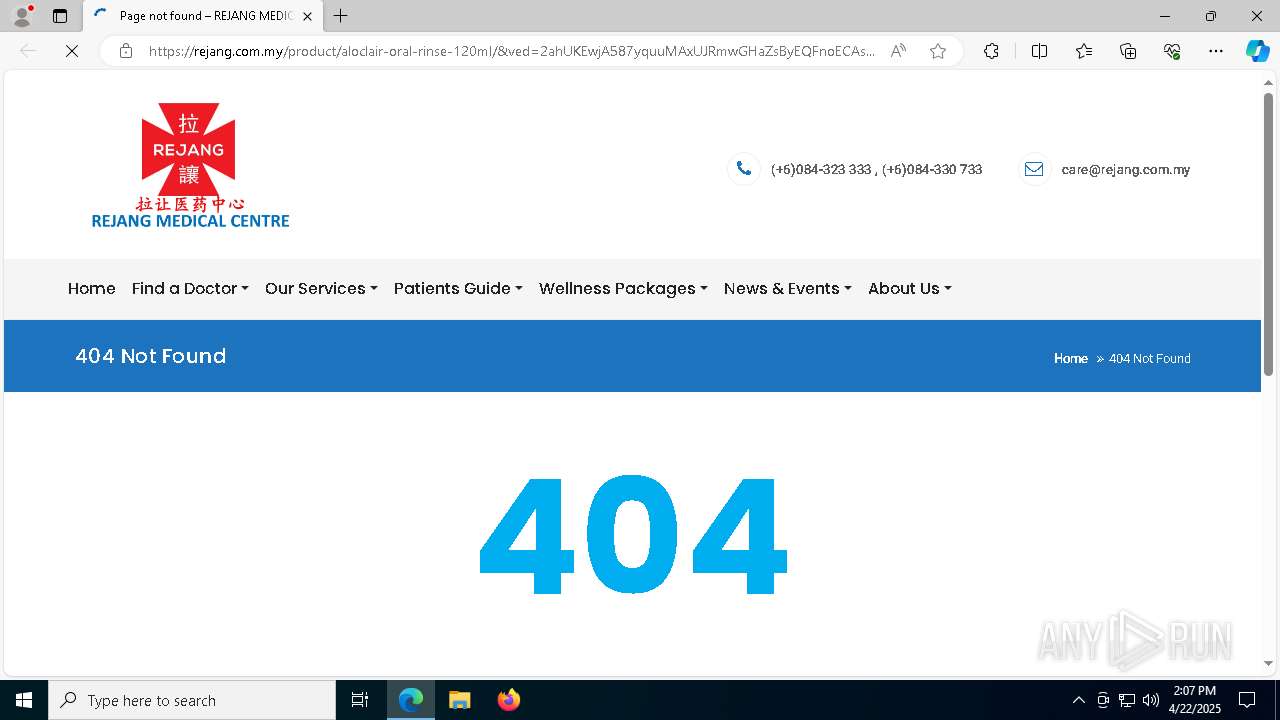Click the page vertical scrollbar thumb
The image size is (1280, 720).
point(1268,234)
